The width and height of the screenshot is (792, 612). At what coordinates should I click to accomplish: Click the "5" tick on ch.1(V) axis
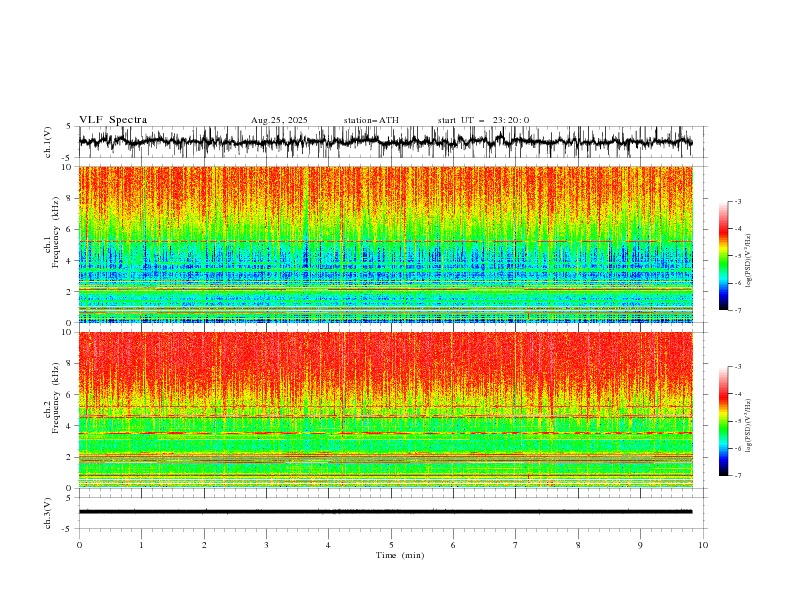click(x=69, y=127)
